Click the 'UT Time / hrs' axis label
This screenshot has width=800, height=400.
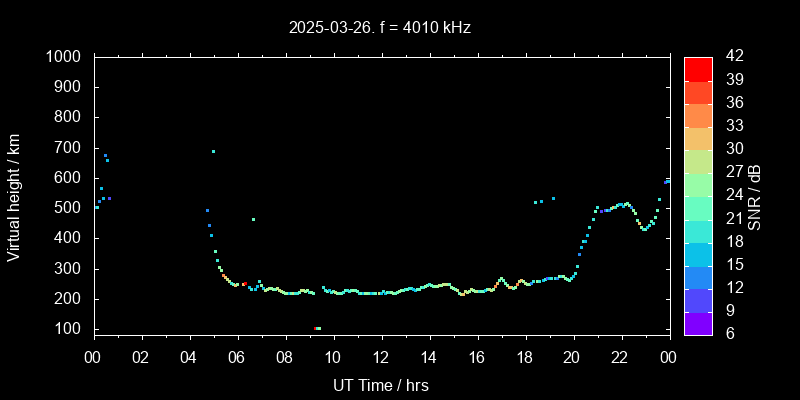tap(380, 384)
